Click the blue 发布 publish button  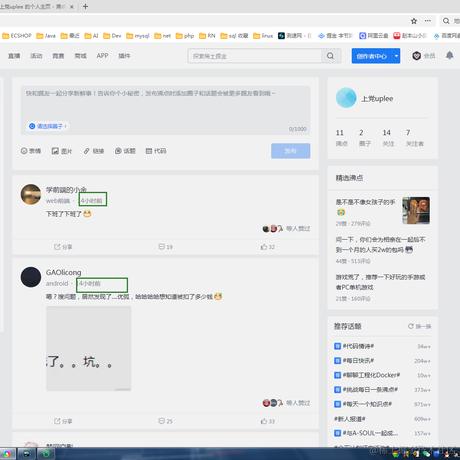coord(290,151)
